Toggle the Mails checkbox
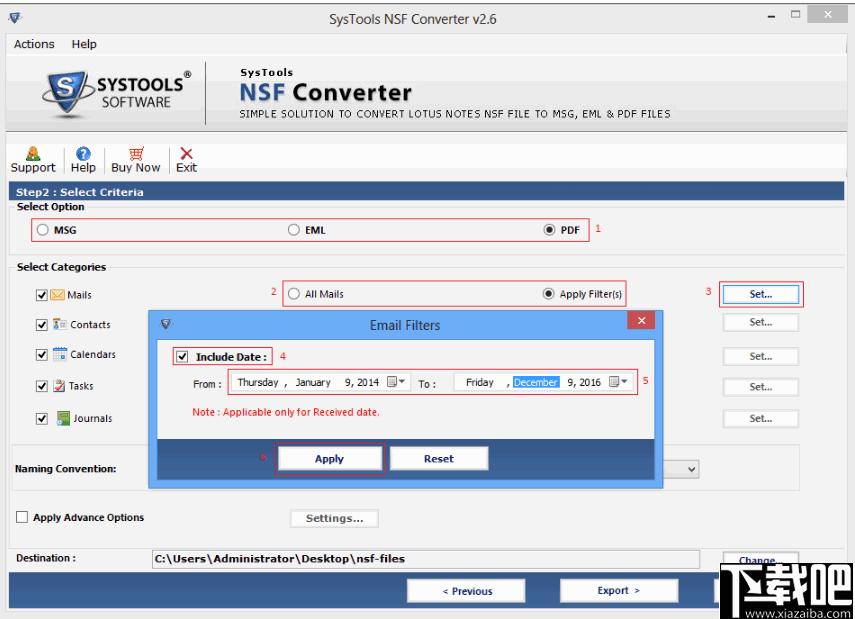855x619 pixels. pyautogui.click(x=41, y=295)
